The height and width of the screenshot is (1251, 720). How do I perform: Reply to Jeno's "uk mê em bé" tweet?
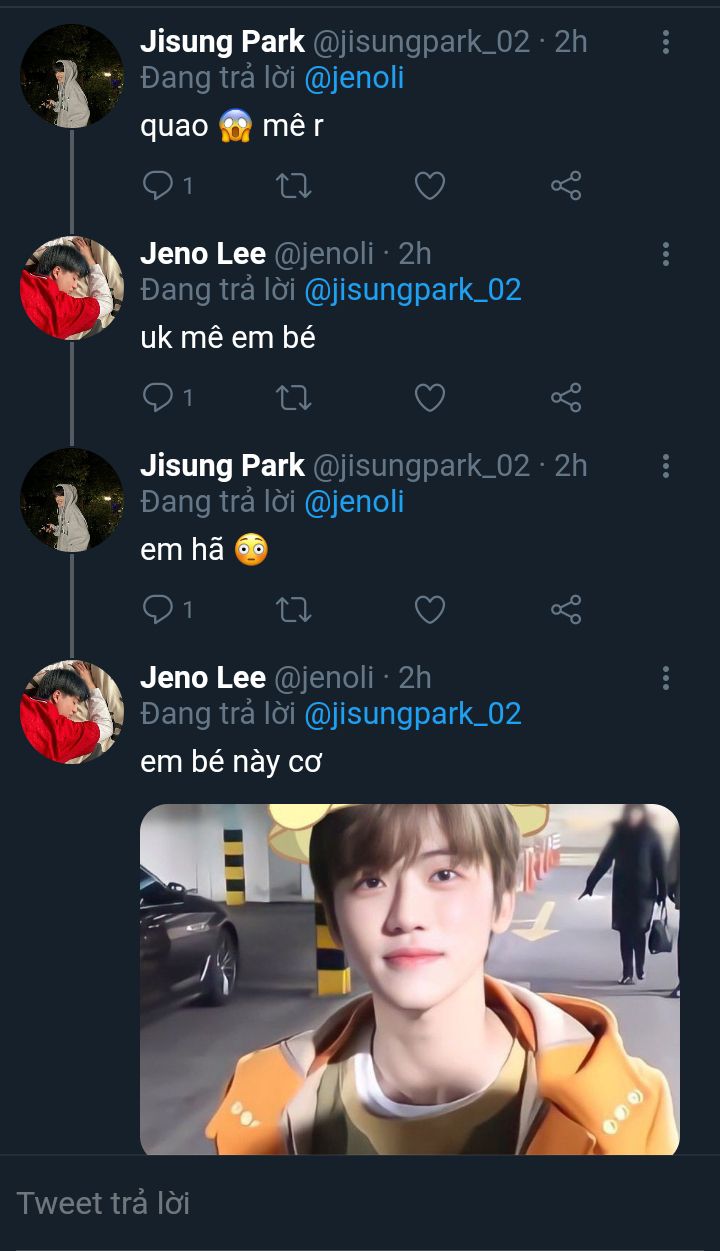(x=159, y=397)
